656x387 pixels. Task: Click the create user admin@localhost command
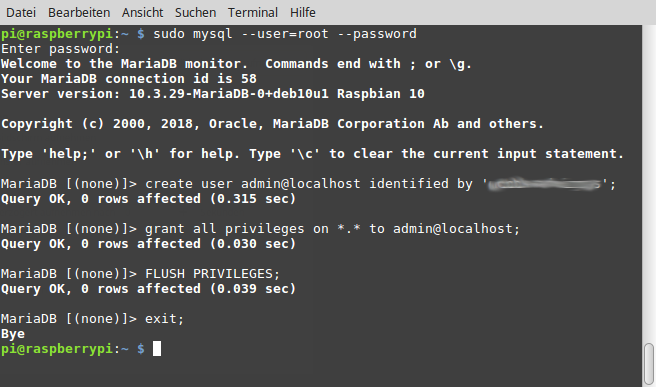[x=380, y=184]
